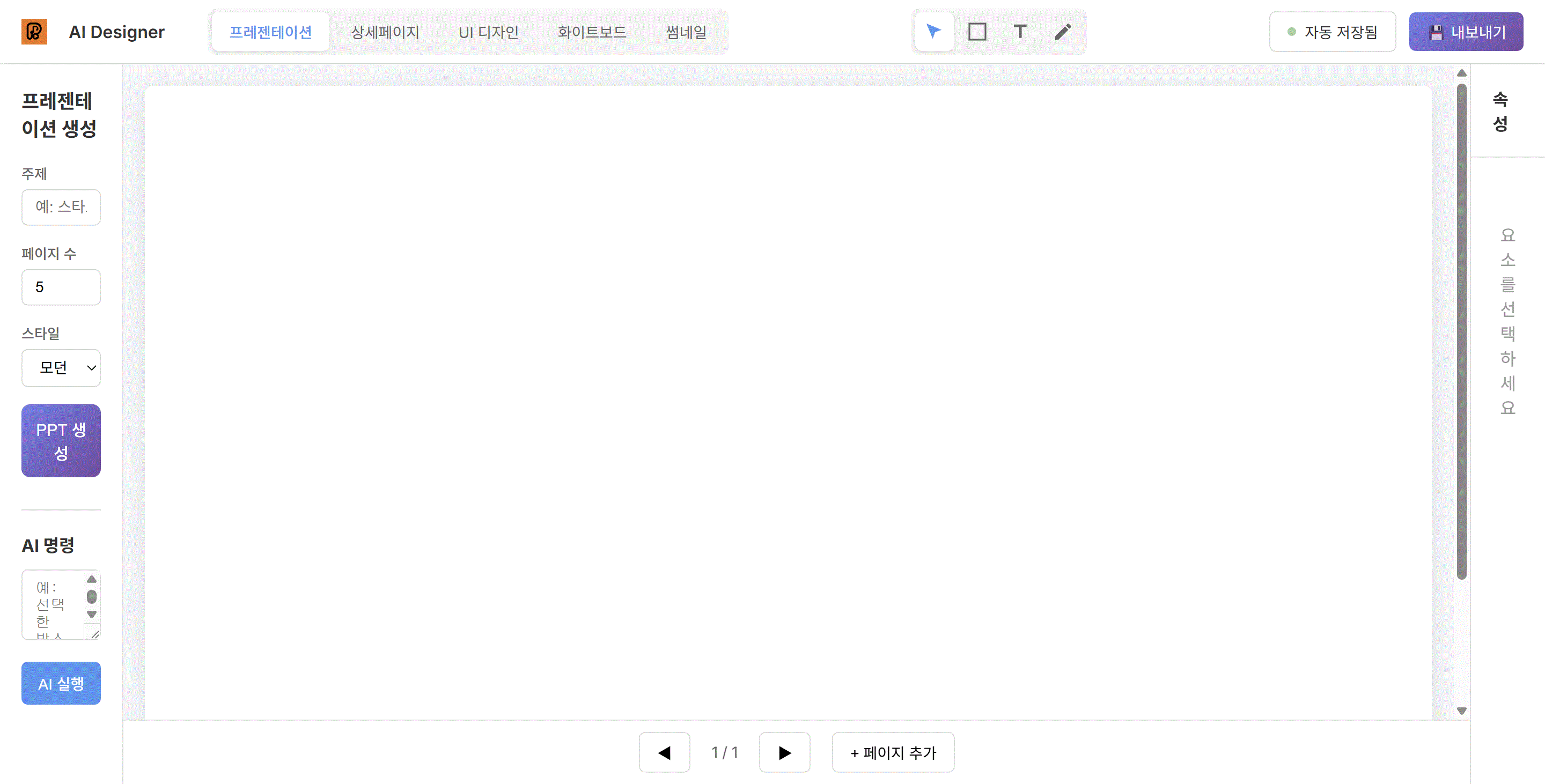
Task: Select the pencil draw tool
Action: click(x=1063, y=31)
